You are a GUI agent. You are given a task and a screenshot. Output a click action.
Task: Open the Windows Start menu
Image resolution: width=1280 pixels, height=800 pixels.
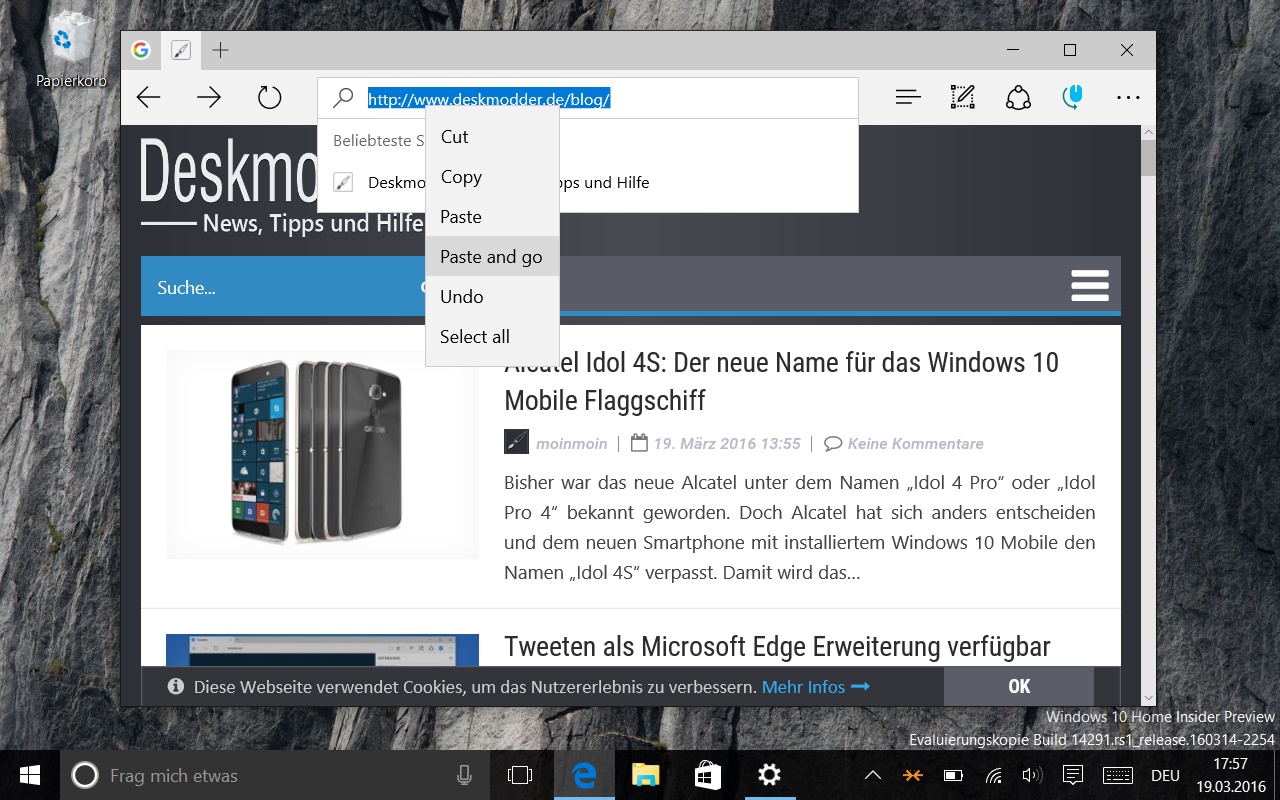pos(29,775)
